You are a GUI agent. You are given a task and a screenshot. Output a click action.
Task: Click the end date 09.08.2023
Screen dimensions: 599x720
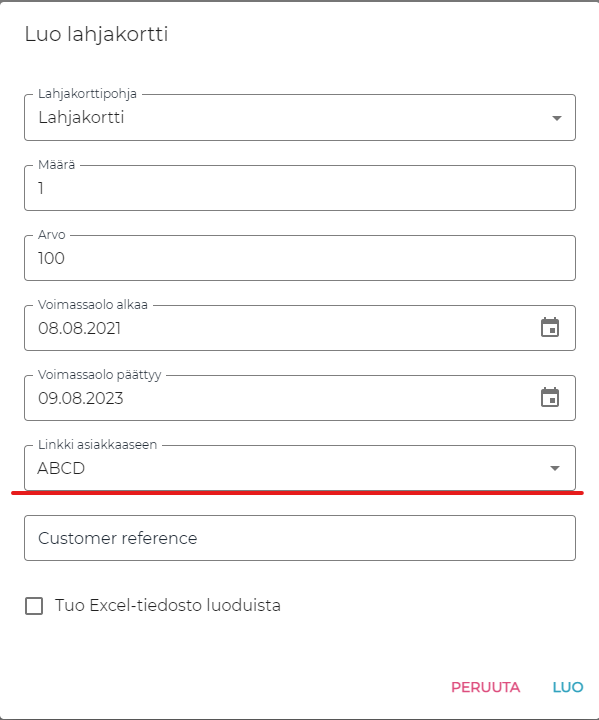point(81,398)
